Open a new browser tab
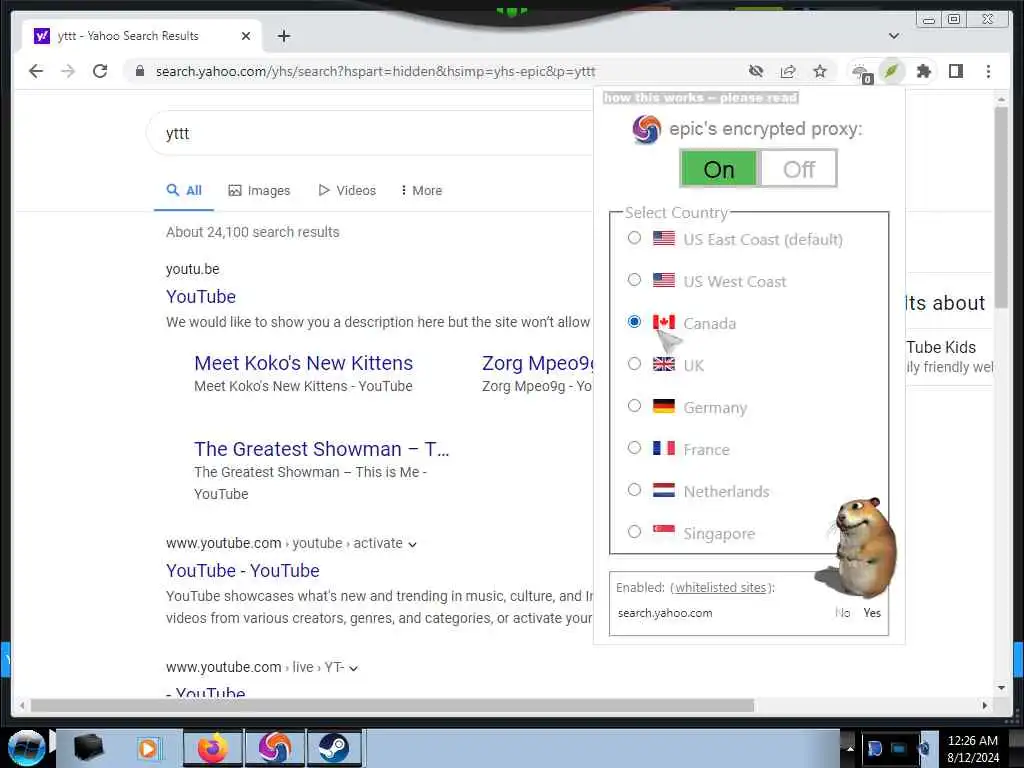The height and width of the screenshot is (768, 1024). click(x=283, y=36)
